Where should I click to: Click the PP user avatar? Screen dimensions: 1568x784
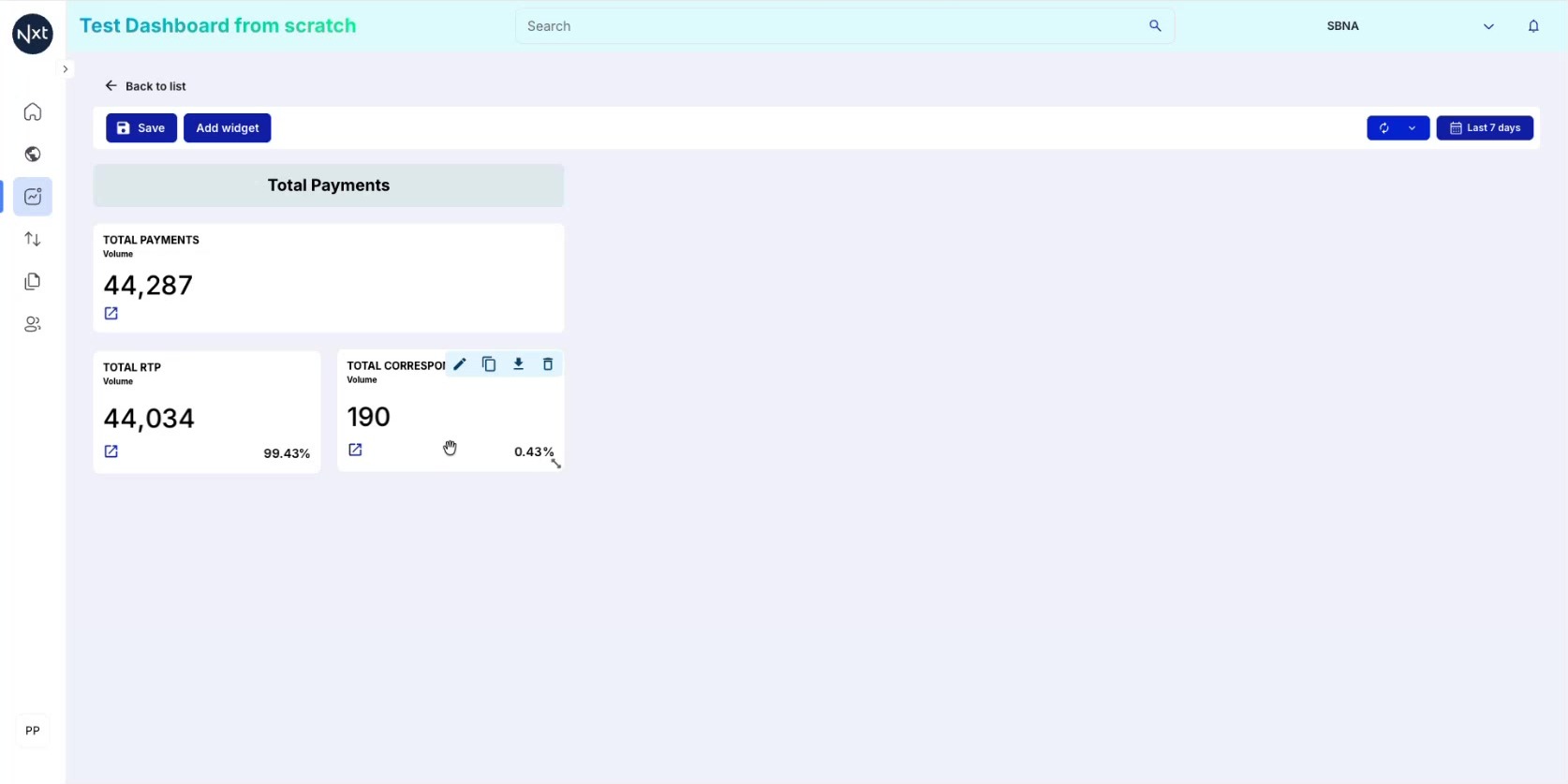33,731
